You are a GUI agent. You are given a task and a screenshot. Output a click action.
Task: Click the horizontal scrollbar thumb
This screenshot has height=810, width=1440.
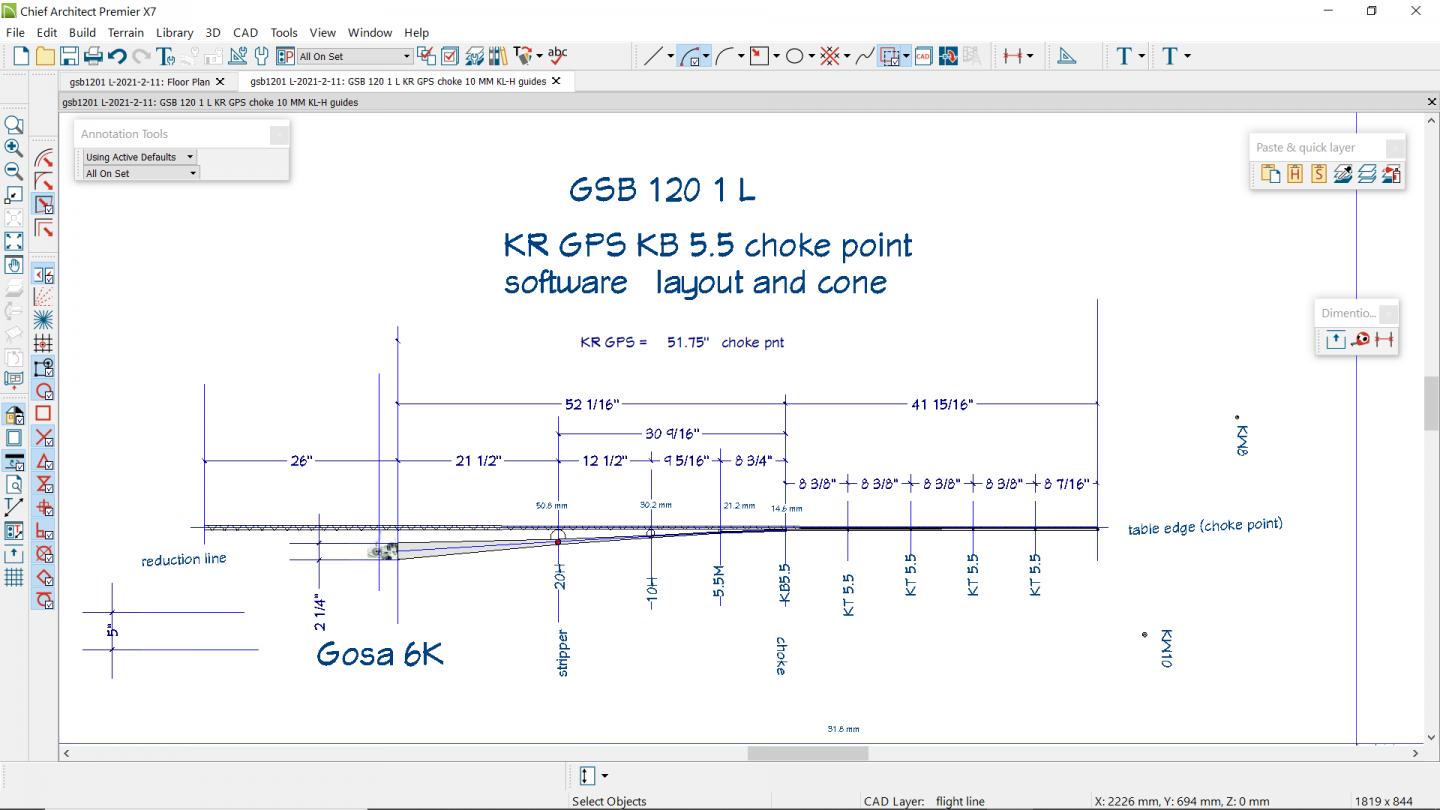(808, 753)
